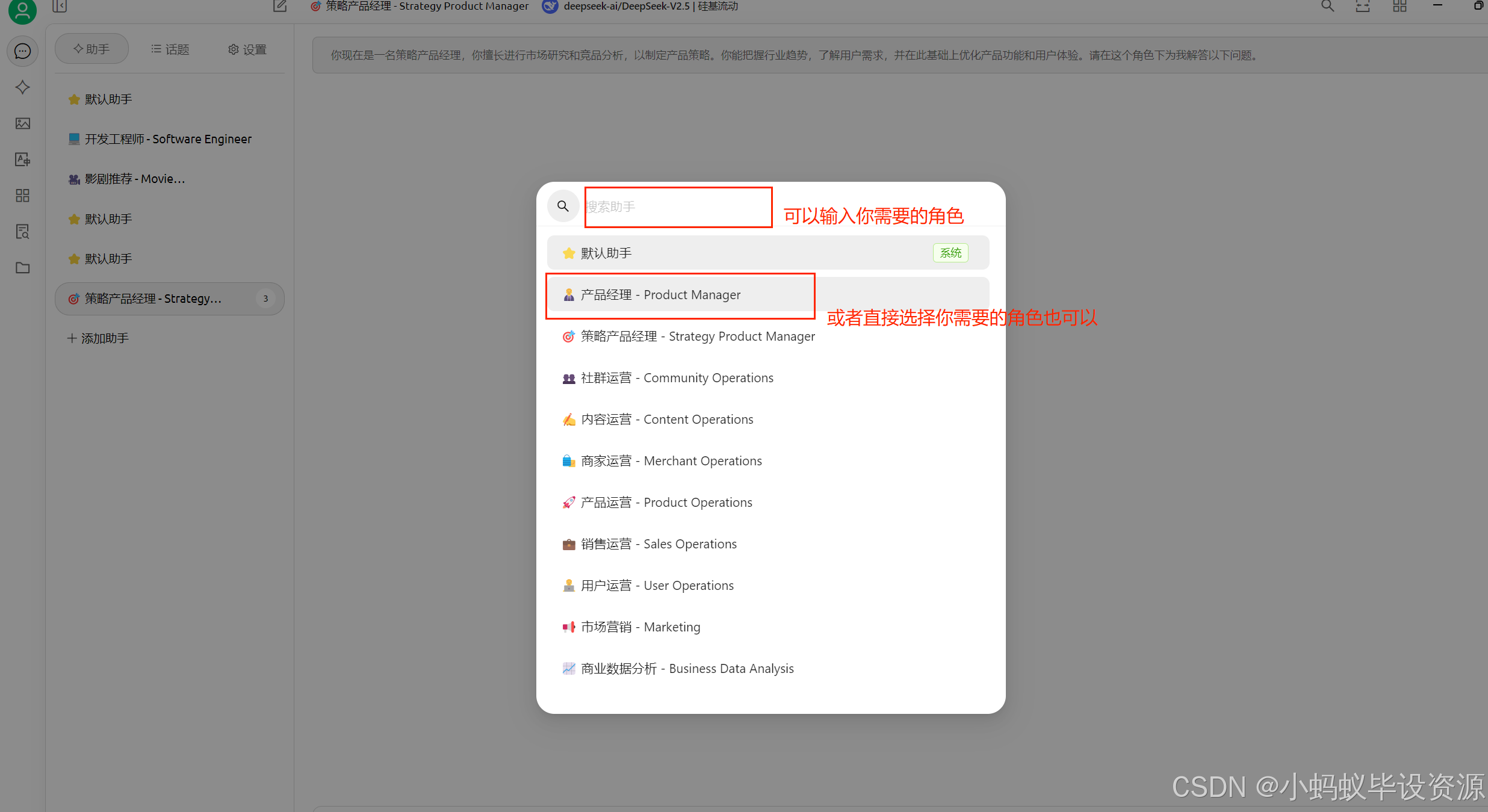The width and height of the screenshot is (1488, 812).
Task: Open the image painting sidebar icon
Action: pos(22,123)
